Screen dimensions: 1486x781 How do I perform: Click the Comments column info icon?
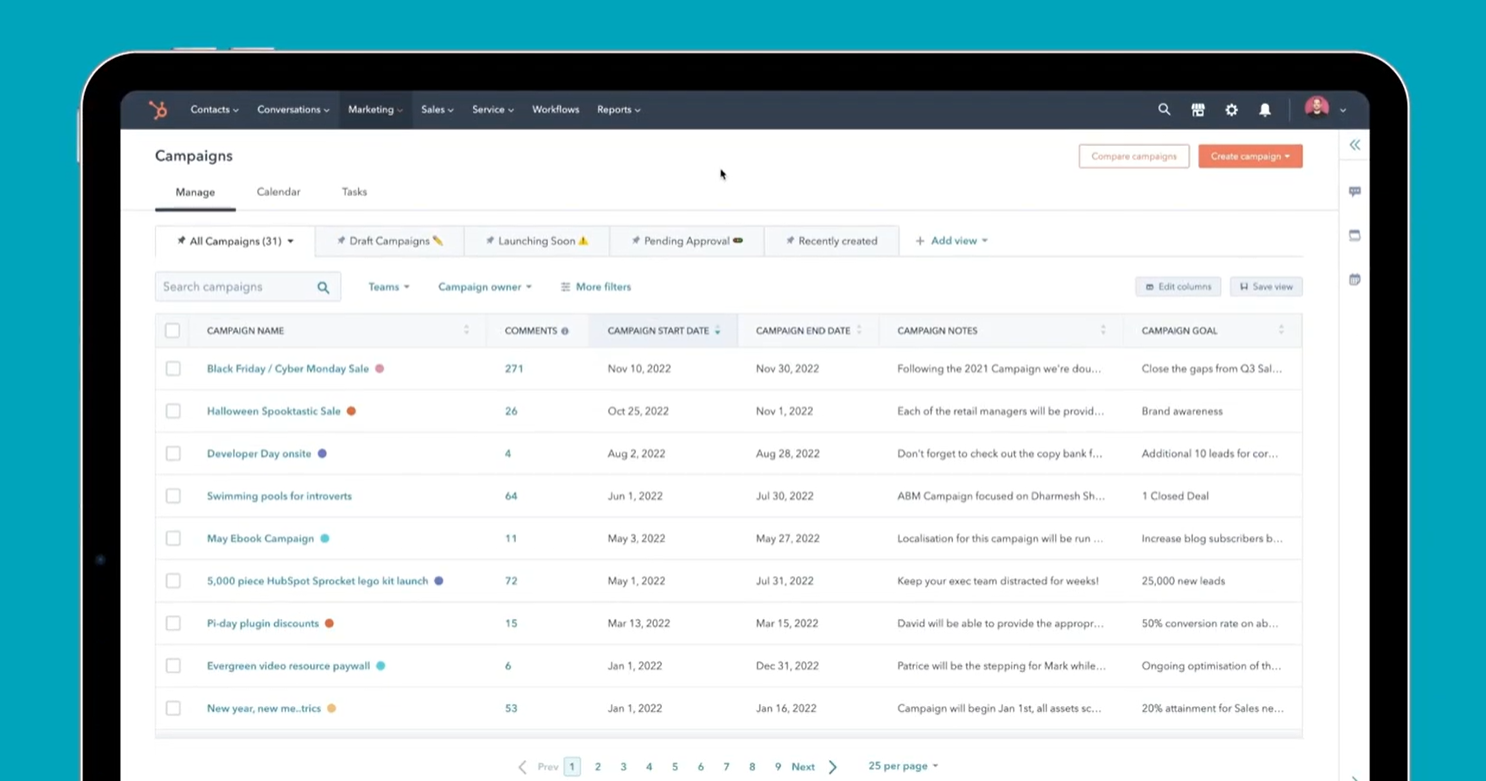(x=565, y=331)
